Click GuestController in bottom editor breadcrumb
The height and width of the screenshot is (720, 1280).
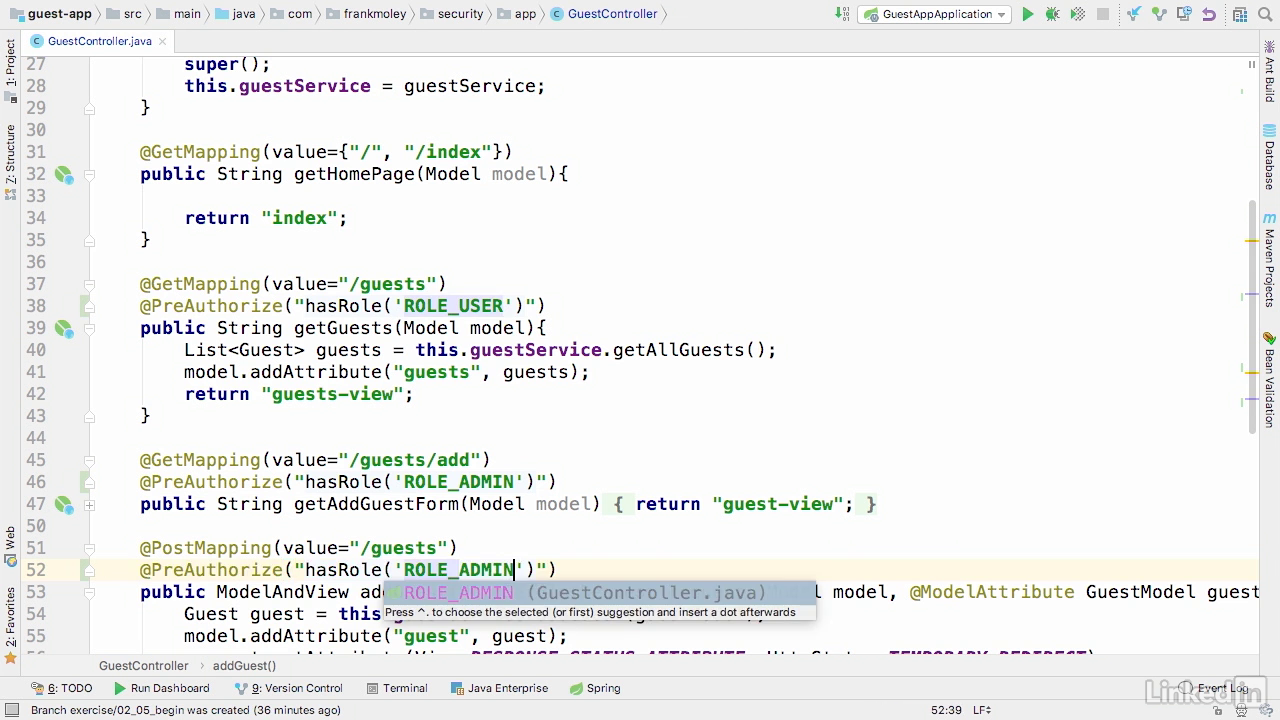coord(143,666)
